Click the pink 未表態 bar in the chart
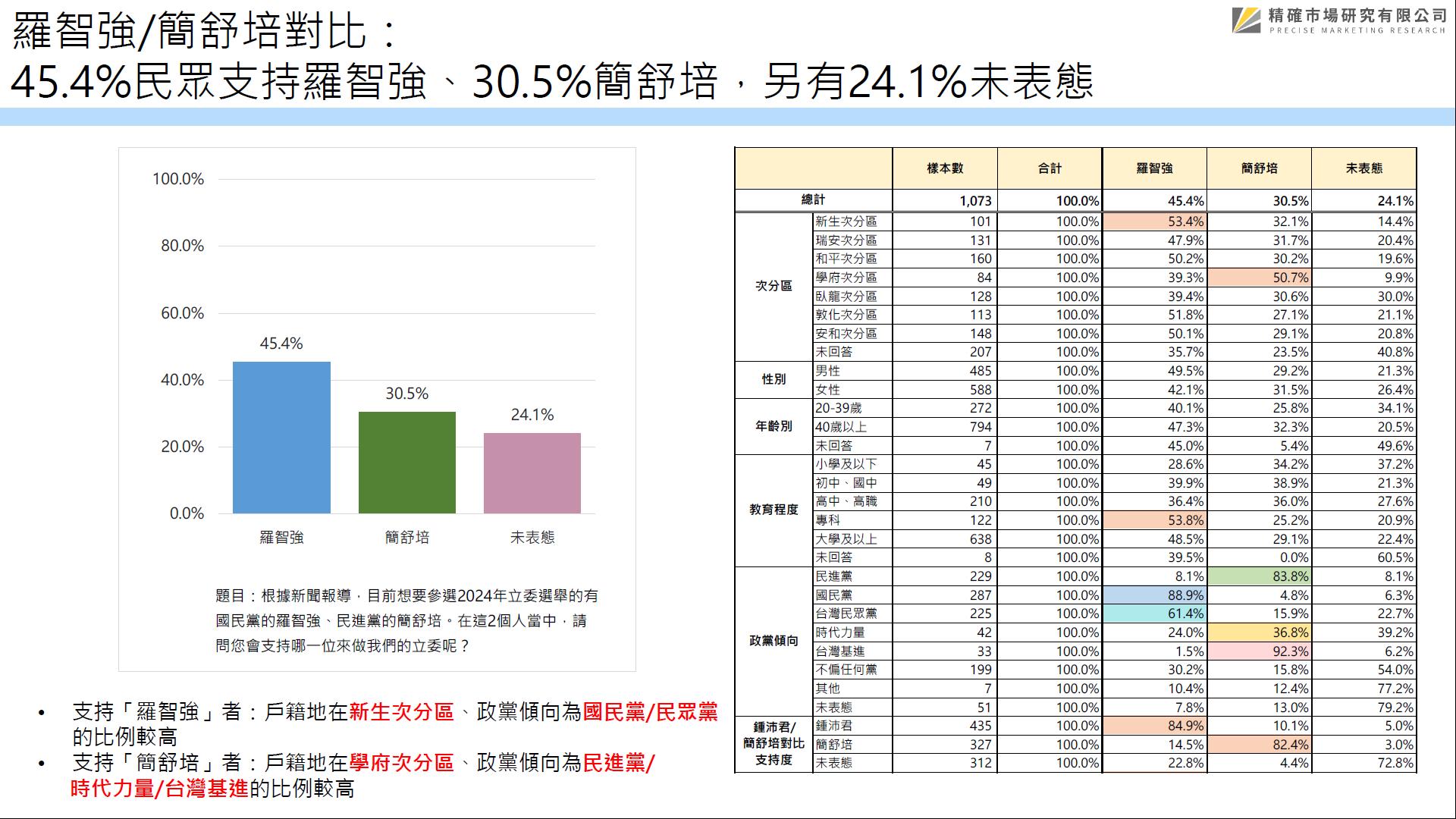1456x819 pixels. pos(532,473)
